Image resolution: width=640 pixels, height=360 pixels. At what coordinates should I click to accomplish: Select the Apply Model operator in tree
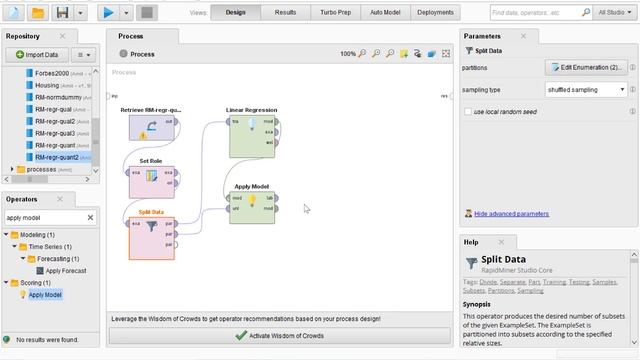pyautogui.click(x=41, y=295)
